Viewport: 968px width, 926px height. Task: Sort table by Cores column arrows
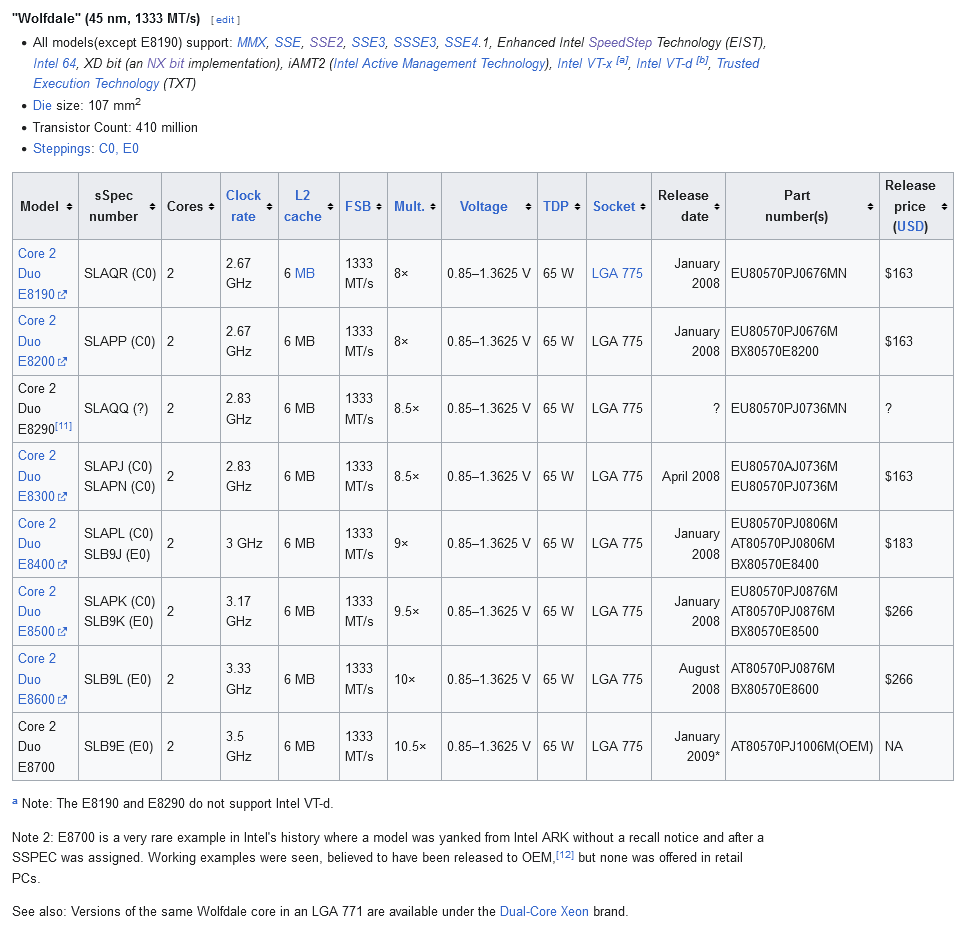pos(211,207)
